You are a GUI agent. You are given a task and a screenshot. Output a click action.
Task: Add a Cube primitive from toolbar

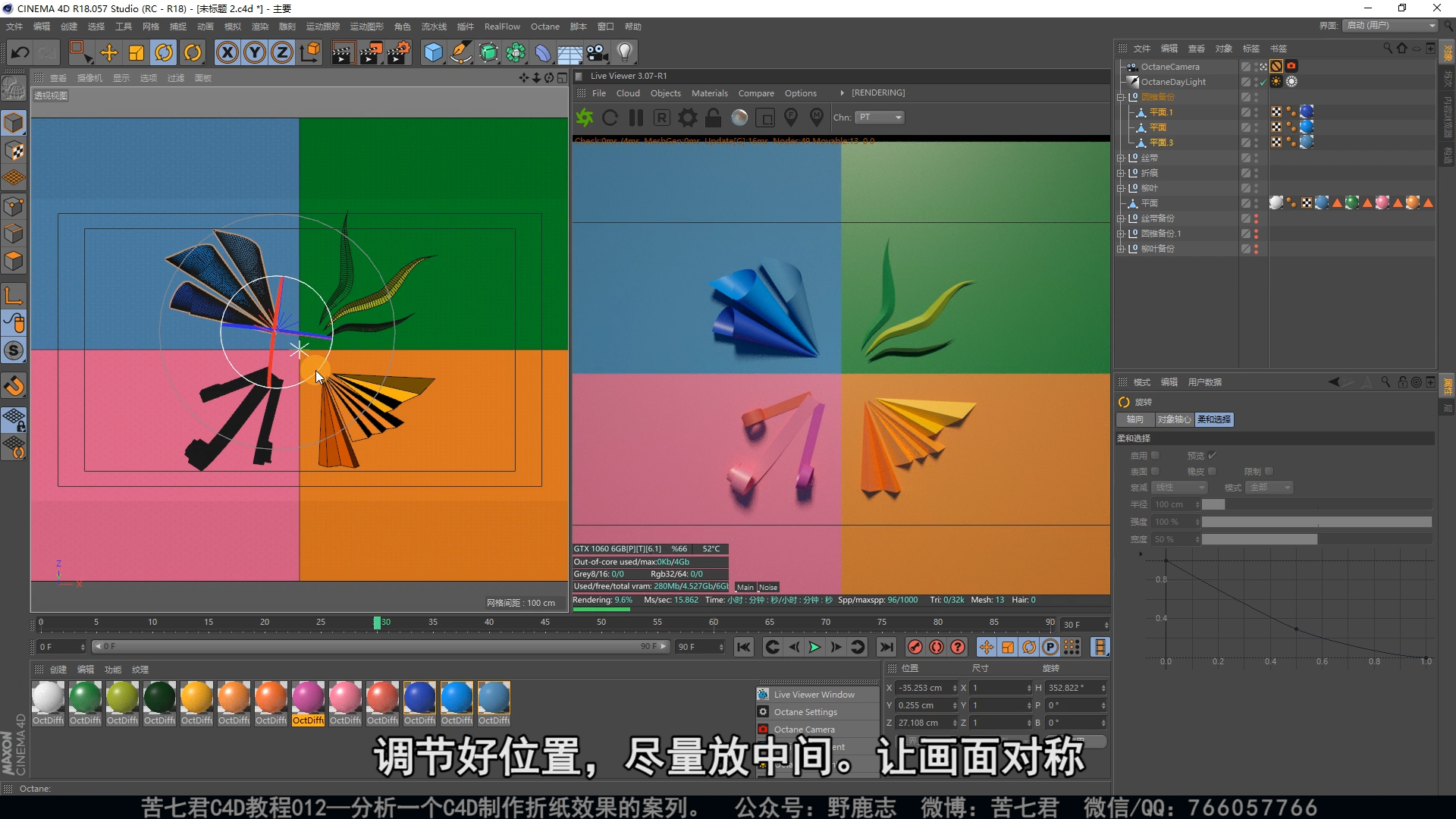coord(433,52)
